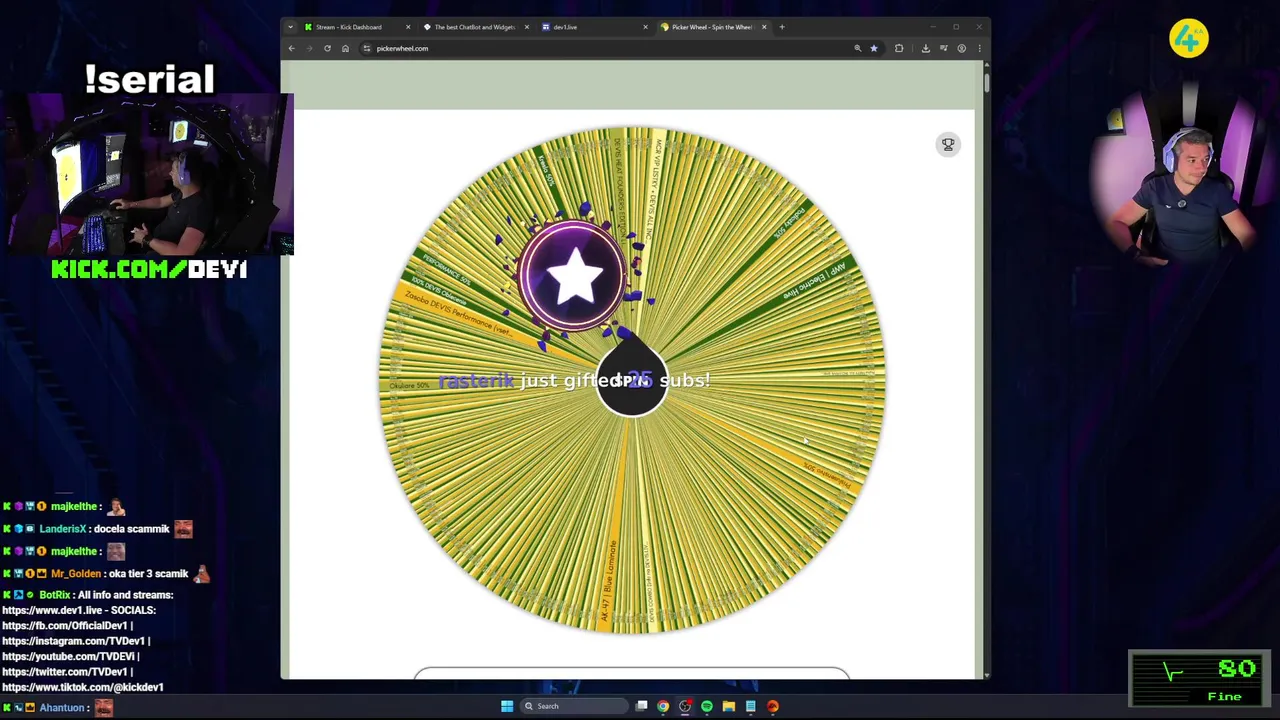Click the https://instagram.com/TVDev1 chat link
The height and width of the screenshot is (720, 1280).
76,641
